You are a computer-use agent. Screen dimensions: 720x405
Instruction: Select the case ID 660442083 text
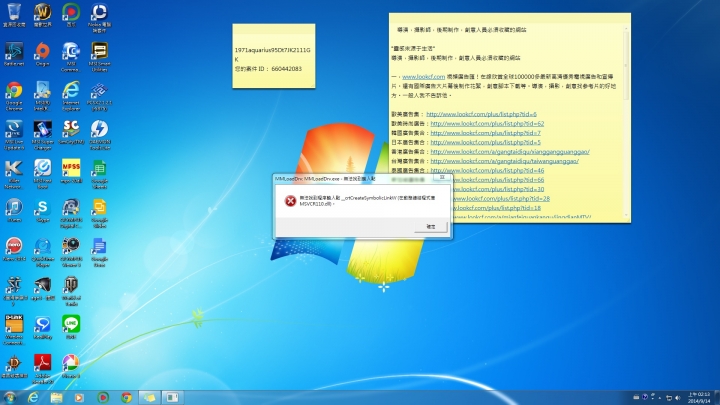[287, 69]
